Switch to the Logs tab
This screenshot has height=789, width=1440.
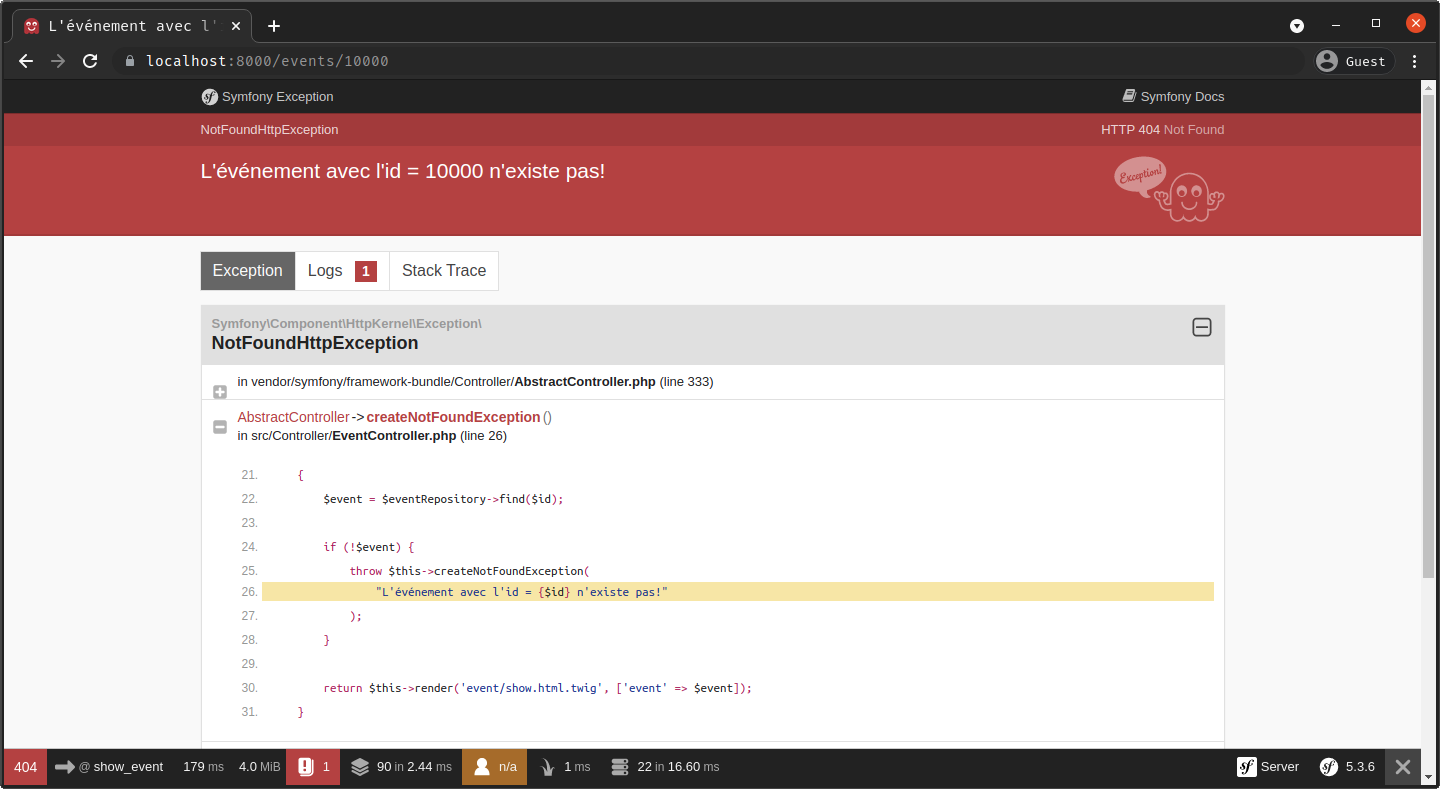pyautogui.click(x=342, y=271)
